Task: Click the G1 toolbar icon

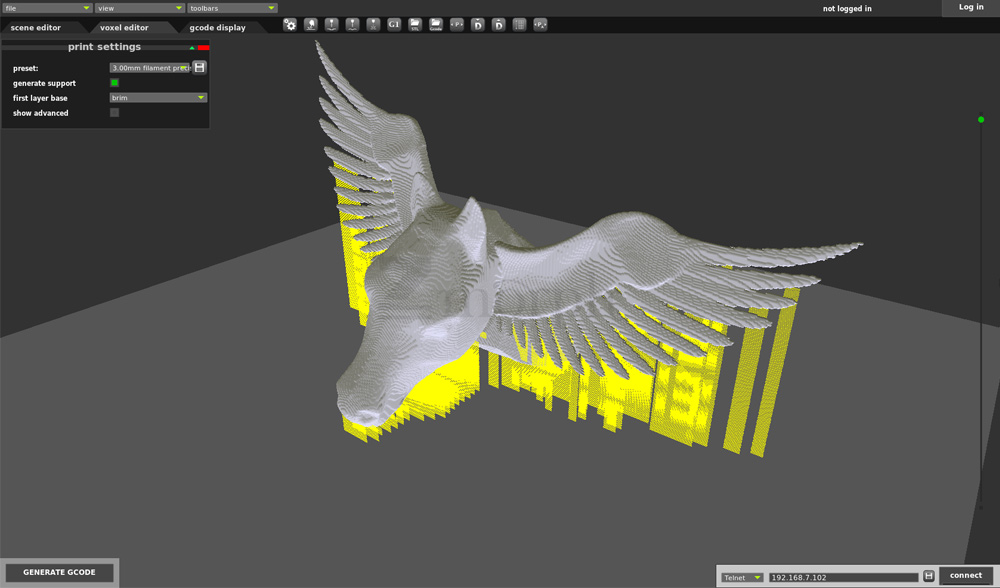Action: [x=394, y=24]
